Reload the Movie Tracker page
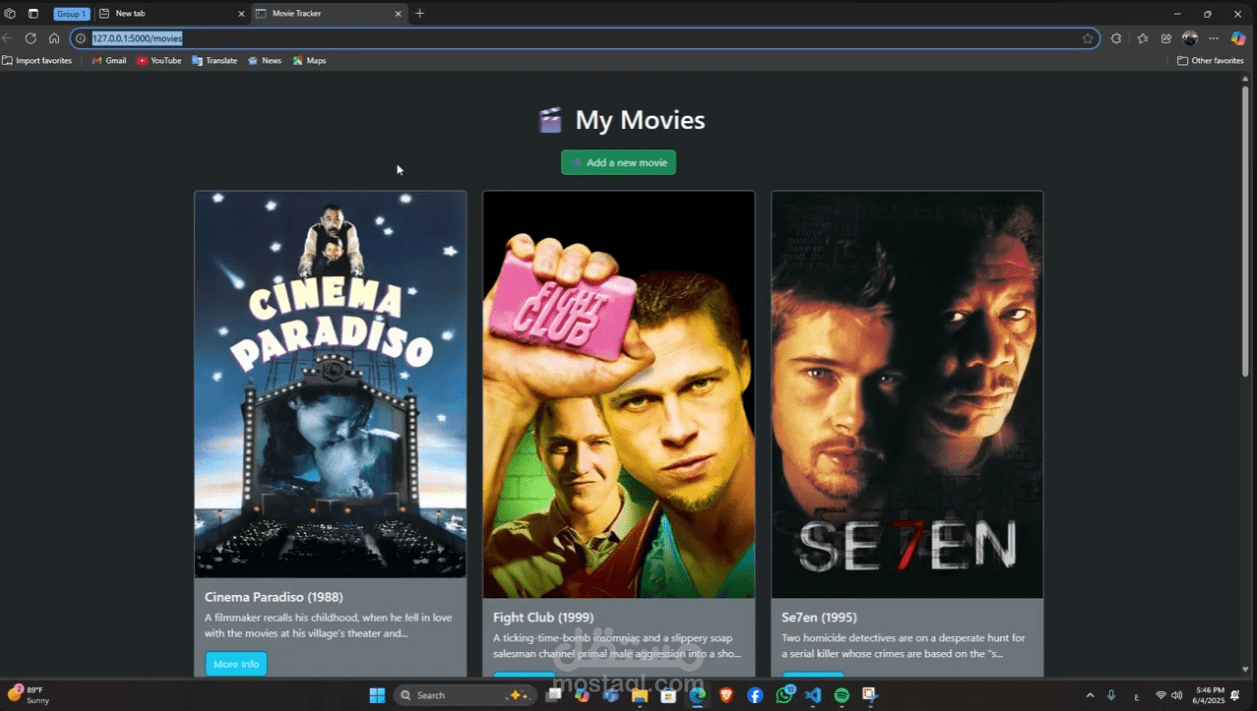Viewport: 1257px width, 711px height. (x=31, y=38)
